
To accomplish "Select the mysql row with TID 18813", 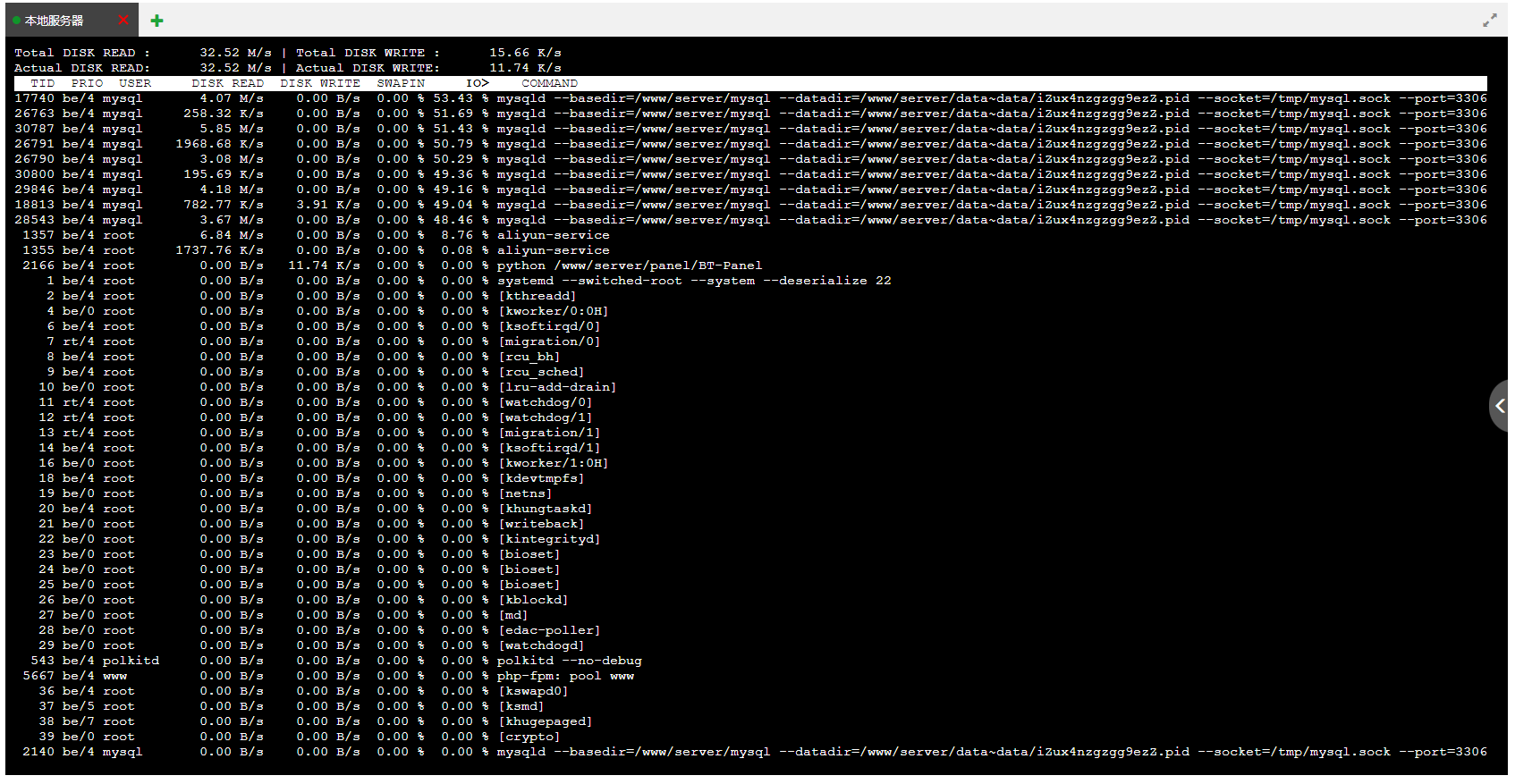I will coord(750,205).
